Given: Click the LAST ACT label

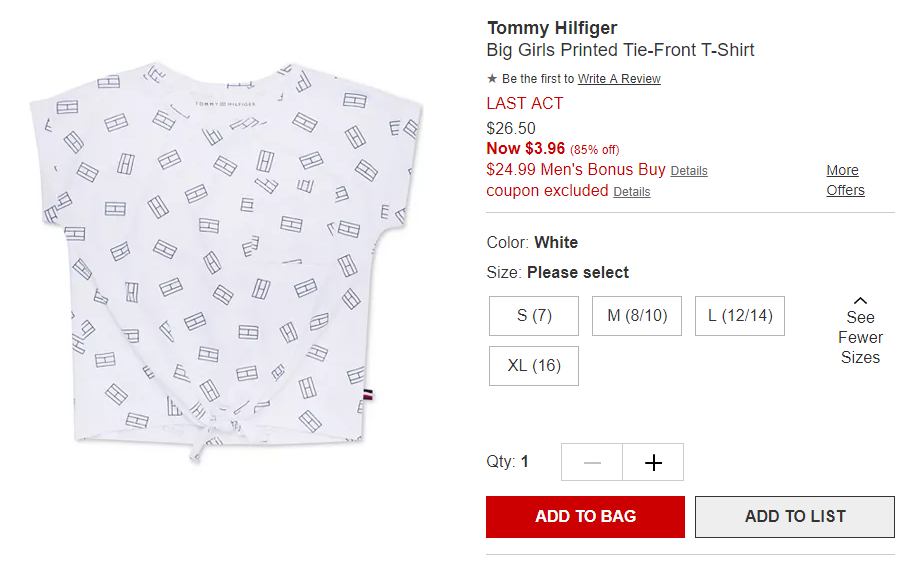Looking at the screenshot, I should pos(525,103).
